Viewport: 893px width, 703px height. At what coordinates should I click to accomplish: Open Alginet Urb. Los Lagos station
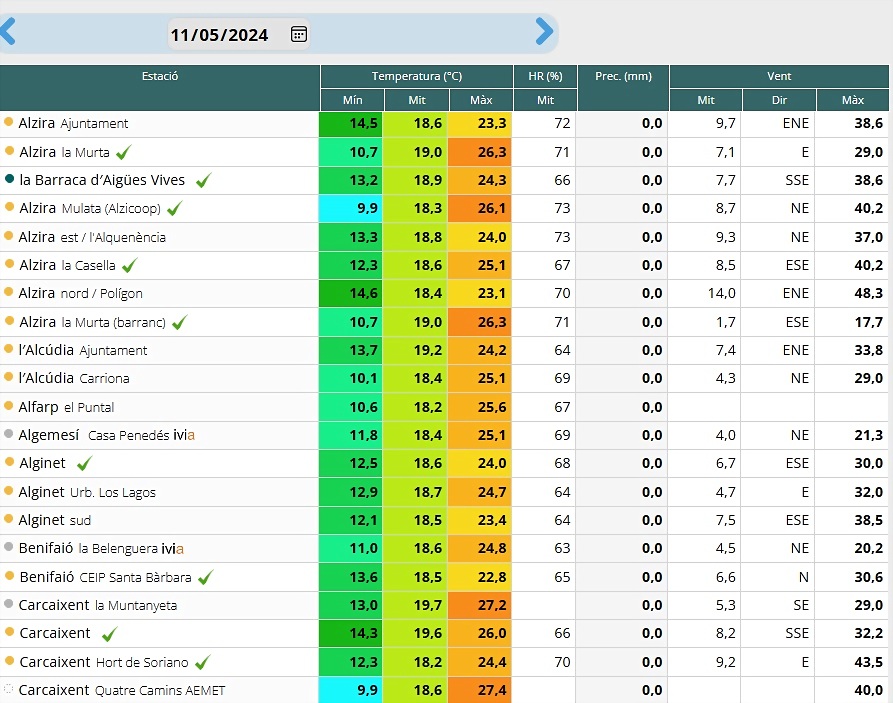click(87, 492)
